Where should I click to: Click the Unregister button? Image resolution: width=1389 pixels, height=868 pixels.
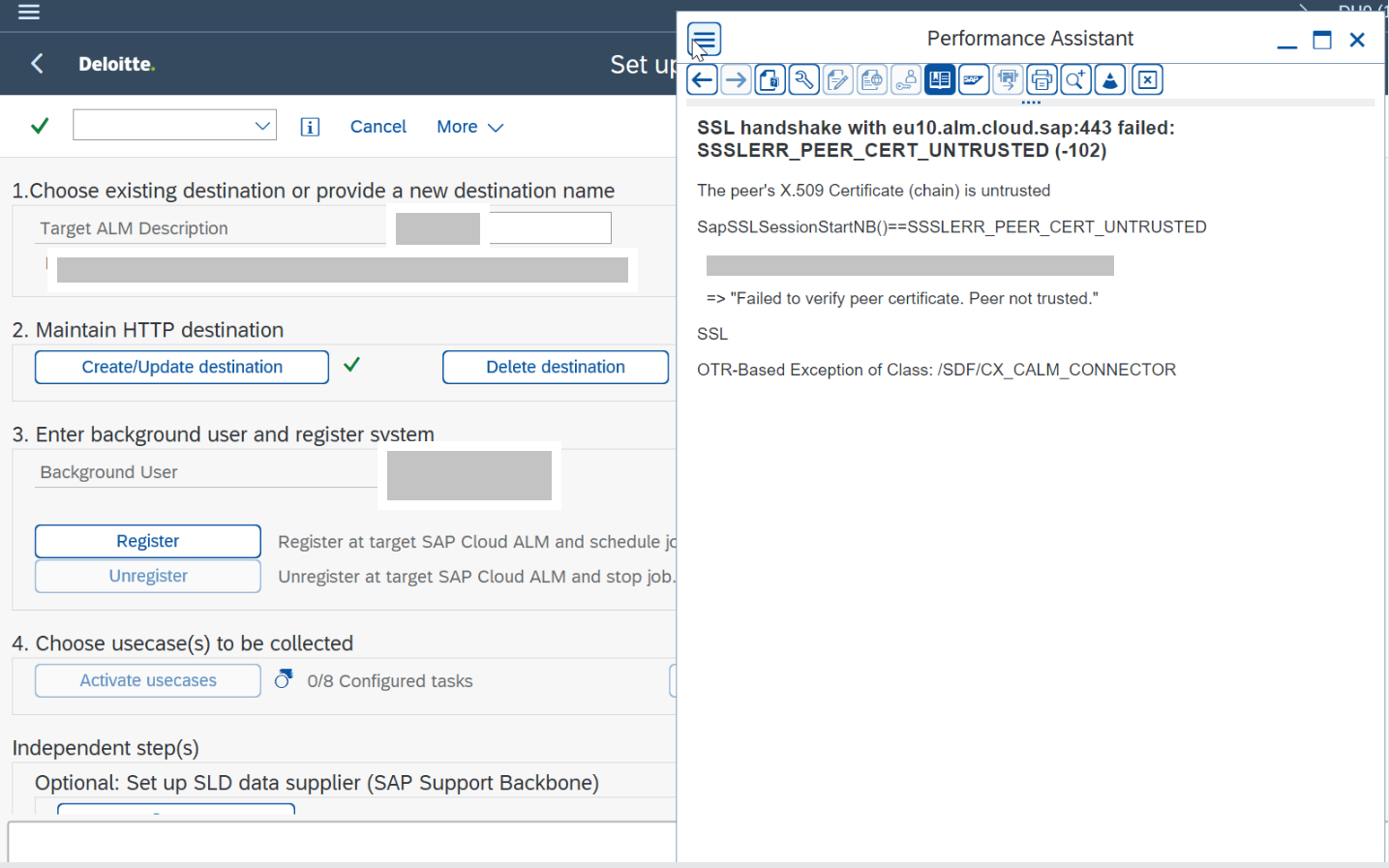coord(148,576)
